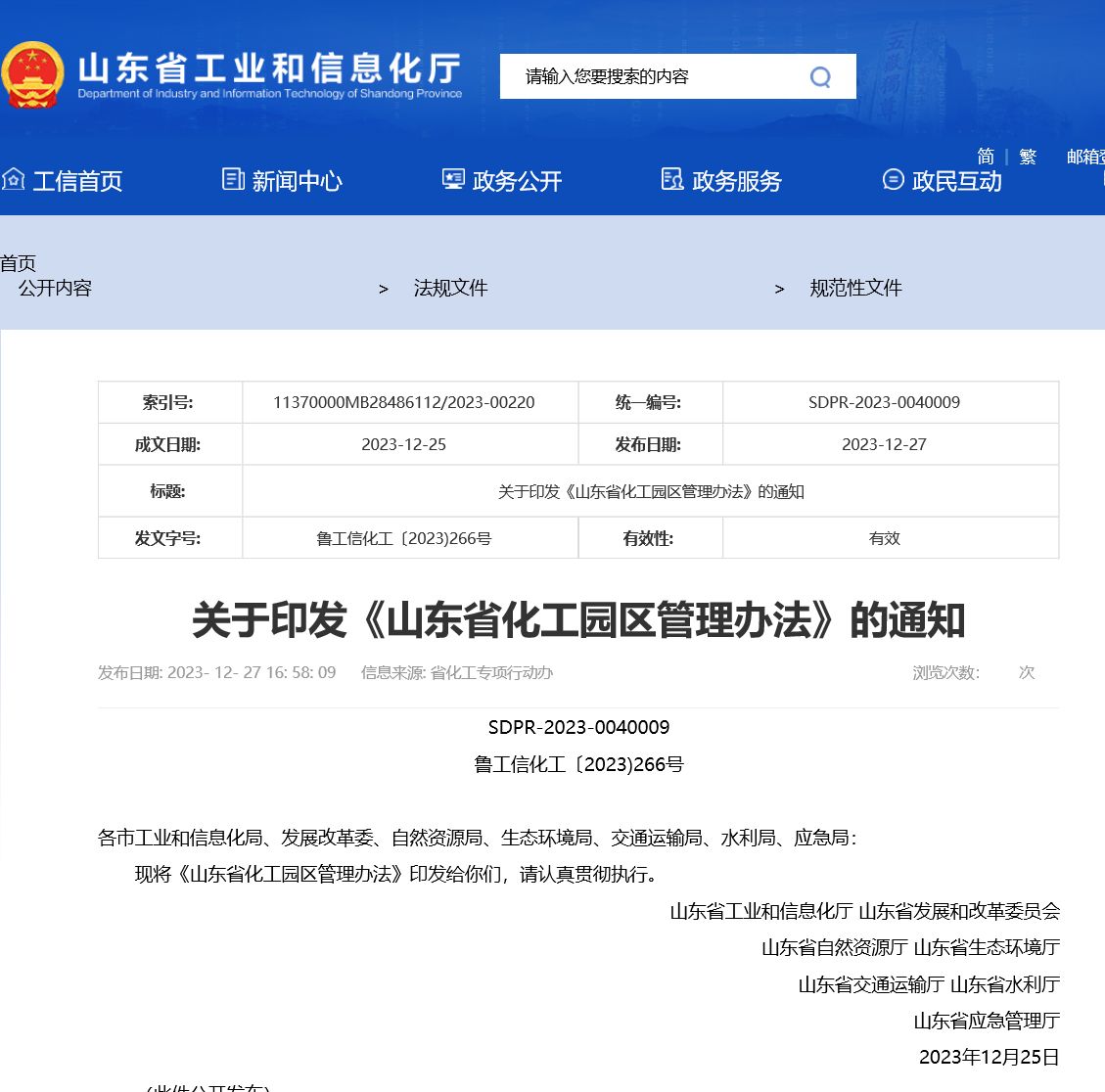Click SDPR-2023-0040009 under the heading
Viewport: 1105px width, 1092px height.
coord(578,727)
